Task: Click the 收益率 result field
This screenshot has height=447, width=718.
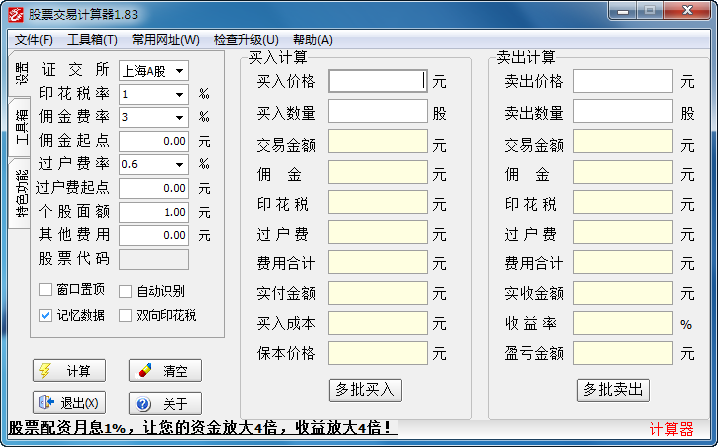Action: coord(623,322)
